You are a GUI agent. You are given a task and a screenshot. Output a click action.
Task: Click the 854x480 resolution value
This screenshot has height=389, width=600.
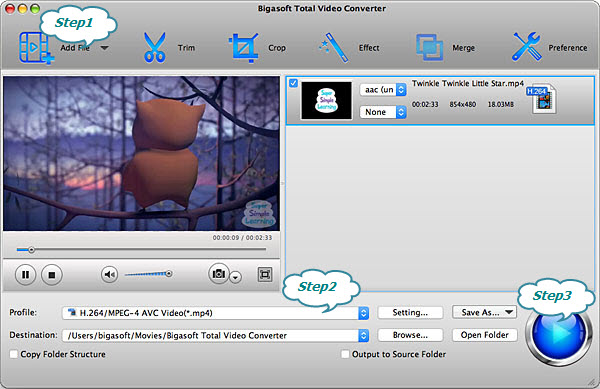click(x=463, y=104)
